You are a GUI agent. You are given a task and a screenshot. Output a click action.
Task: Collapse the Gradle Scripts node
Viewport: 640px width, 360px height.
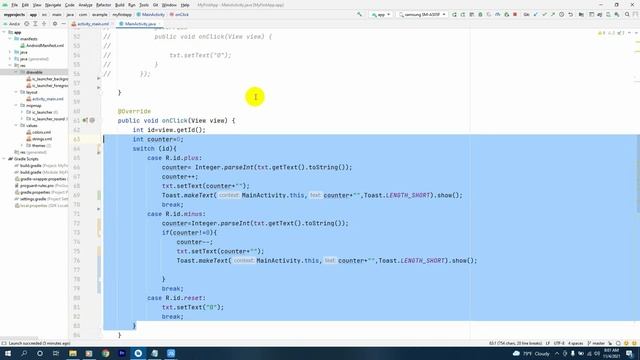pos(4,159)
